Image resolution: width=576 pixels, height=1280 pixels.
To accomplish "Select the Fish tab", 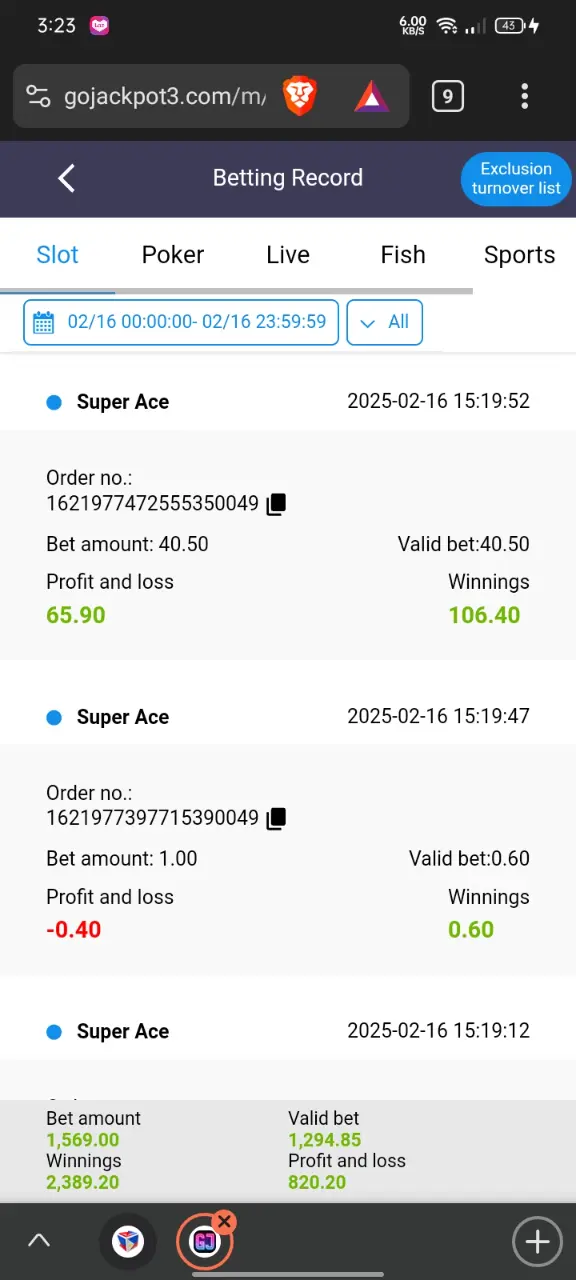I will coord(403,255).
